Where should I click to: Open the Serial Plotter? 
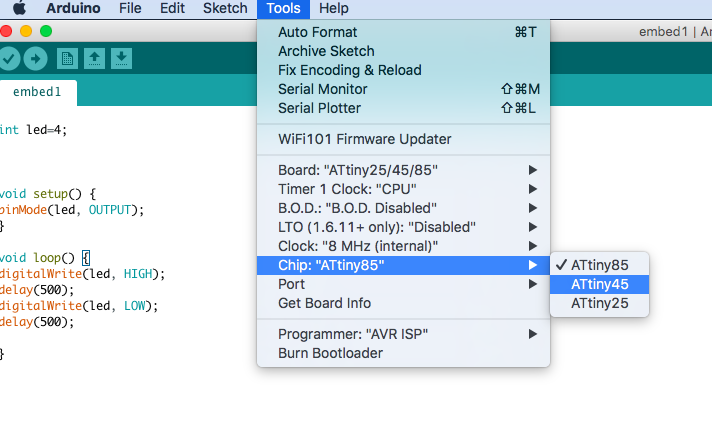tap(403, 109)
